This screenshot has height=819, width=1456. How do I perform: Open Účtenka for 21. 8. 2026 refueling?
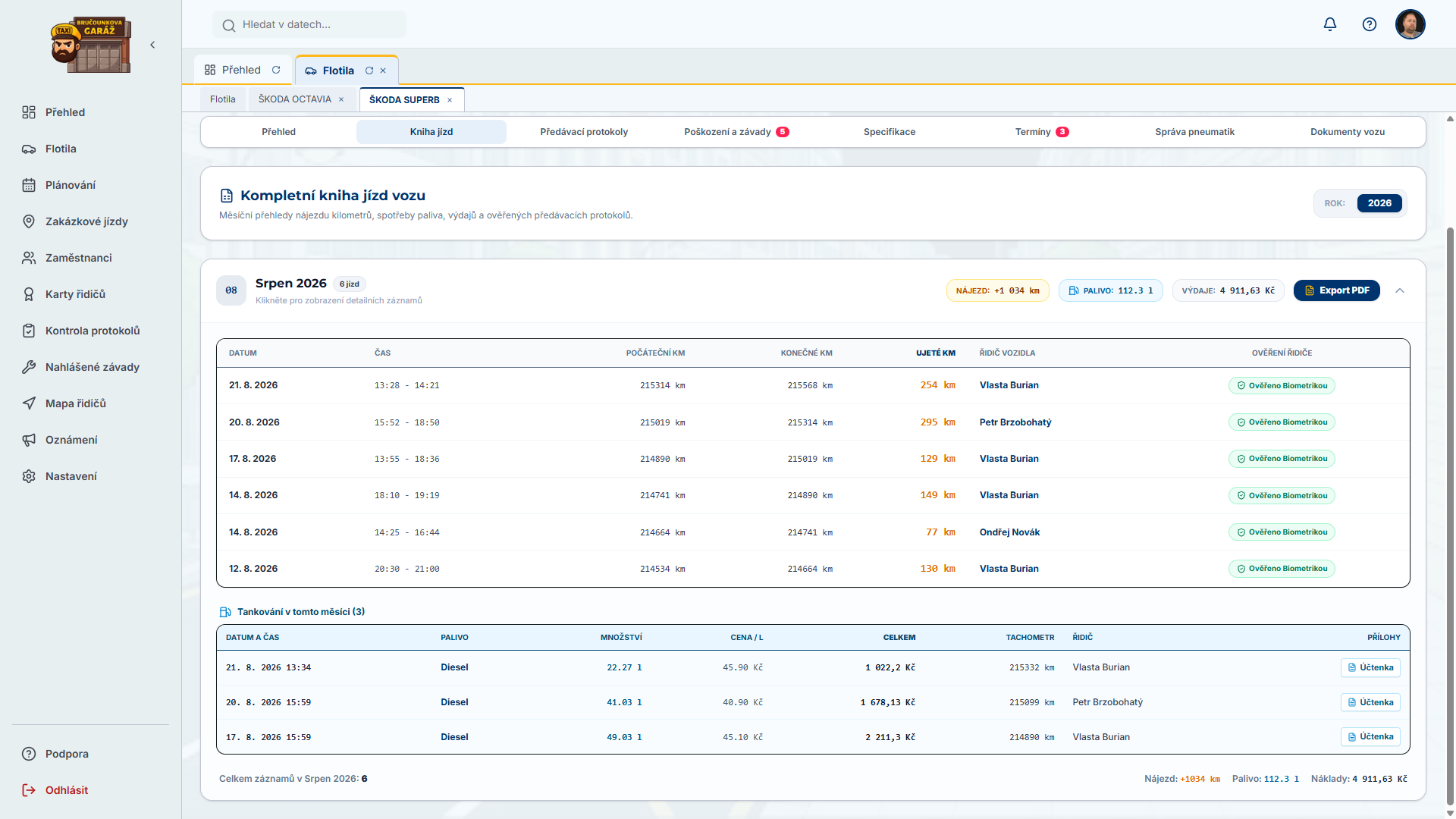pos(1370,667)
